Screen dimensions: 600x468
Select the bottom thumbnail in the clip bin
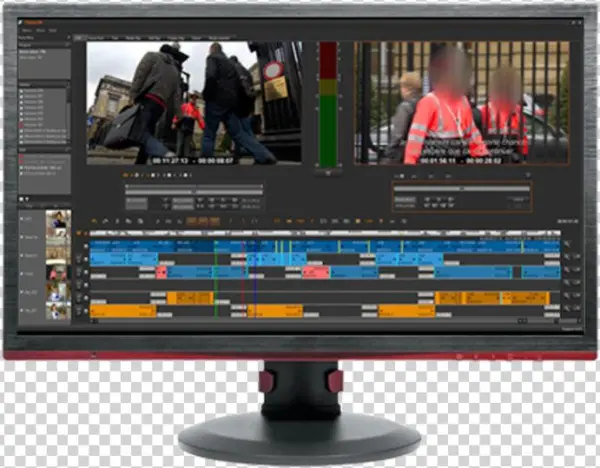58,311
